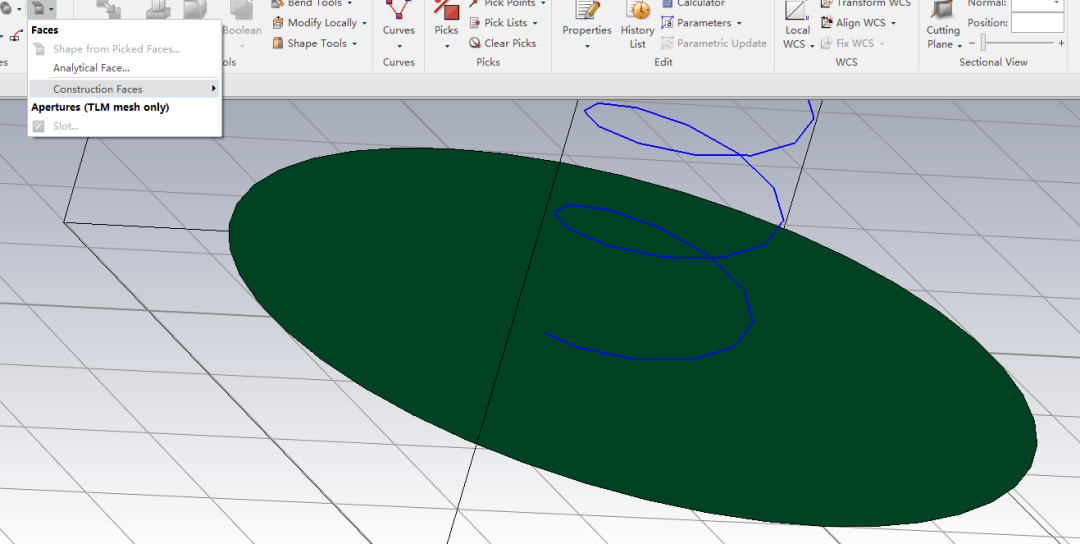Click the Clear Picks button
The height and width of the screenshot is (544, 1080).
(x=503, y=43)
